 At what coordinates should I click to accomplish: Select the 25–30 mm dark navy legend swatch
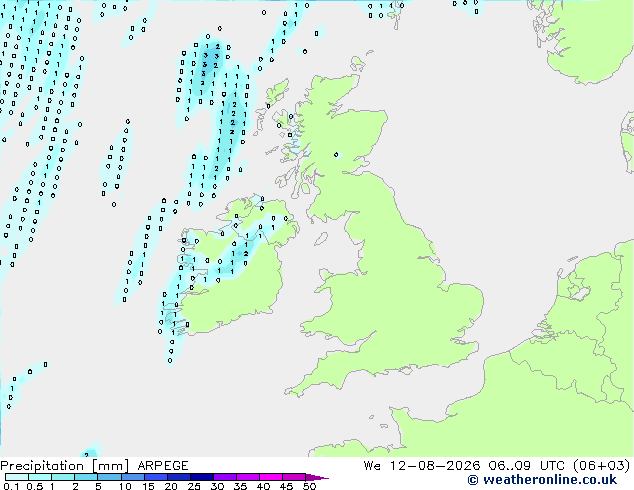pos(202,477)
